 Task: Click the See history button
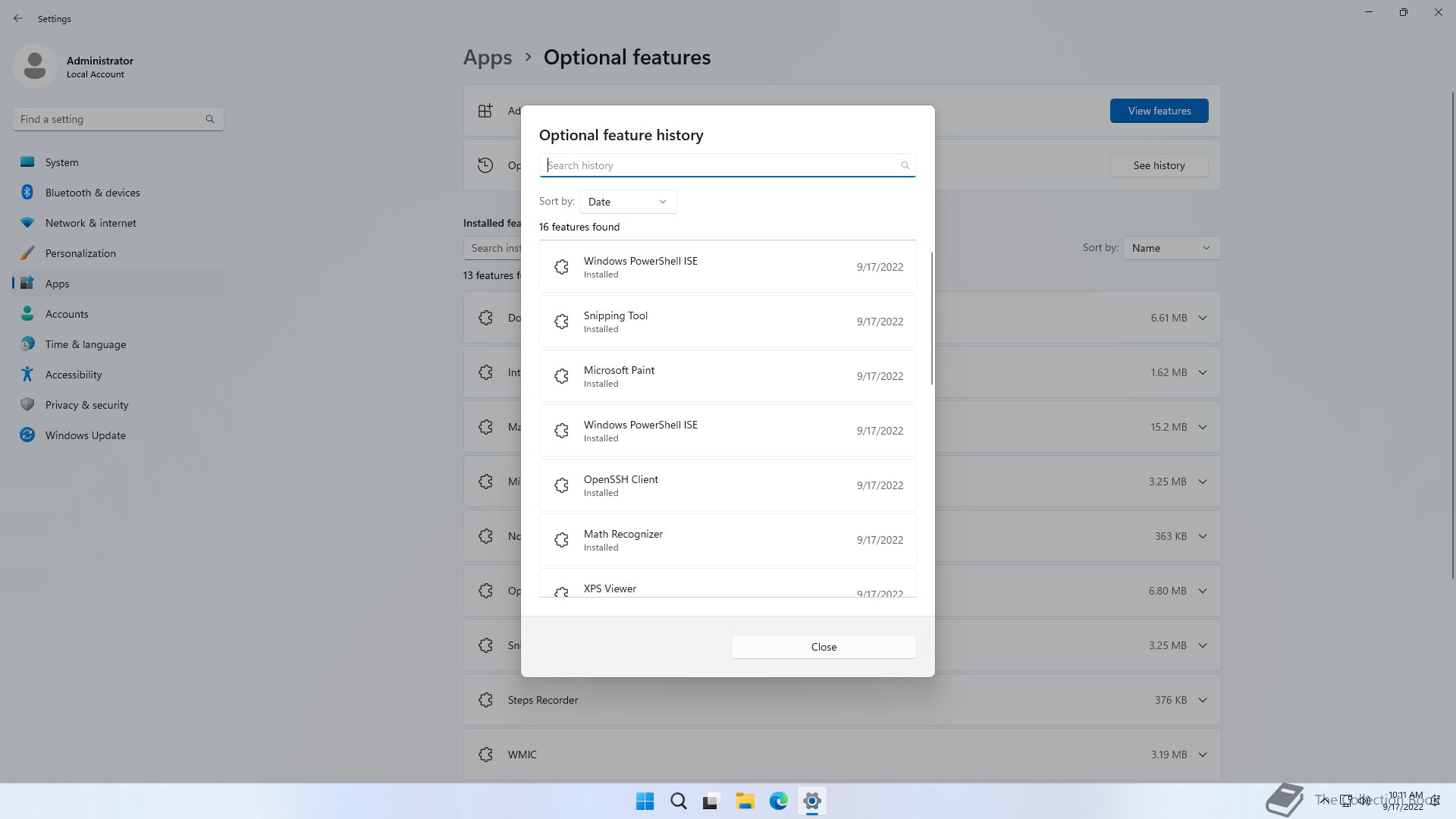tap(1159, 165)
